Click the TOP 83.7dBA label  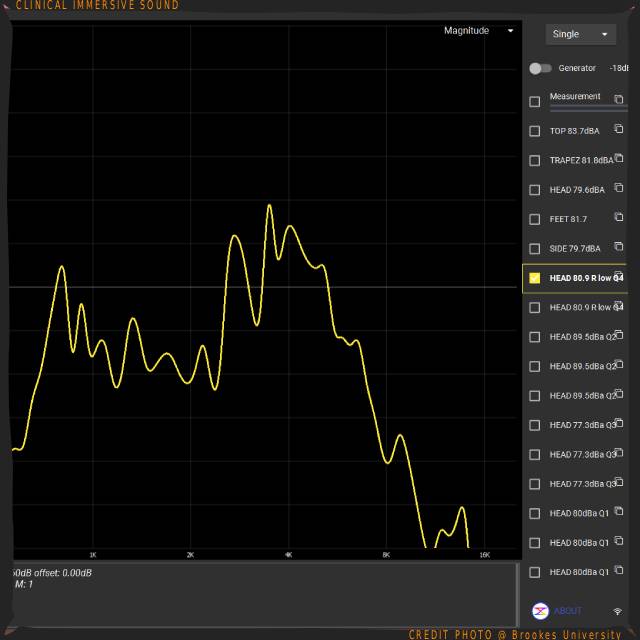point(574,131)
